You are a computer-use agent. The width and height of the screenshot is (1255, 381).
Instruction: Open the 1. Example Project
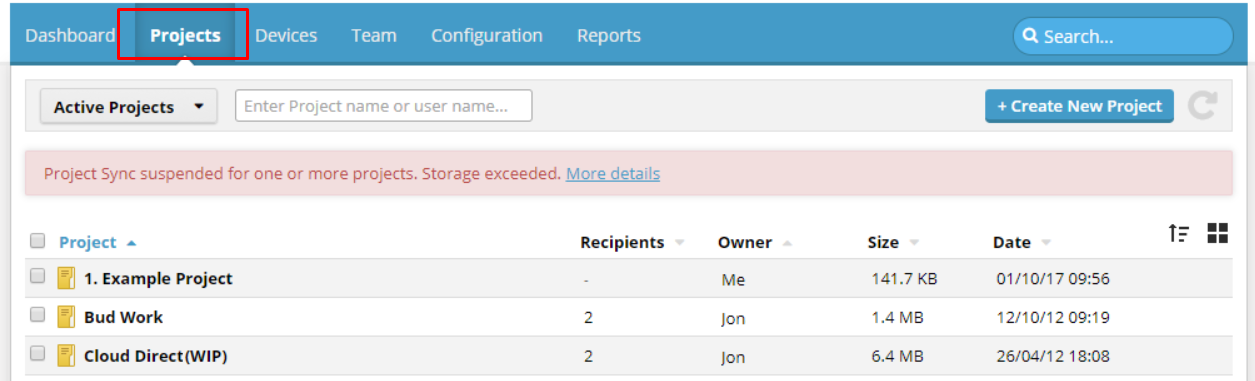(158, 279)
